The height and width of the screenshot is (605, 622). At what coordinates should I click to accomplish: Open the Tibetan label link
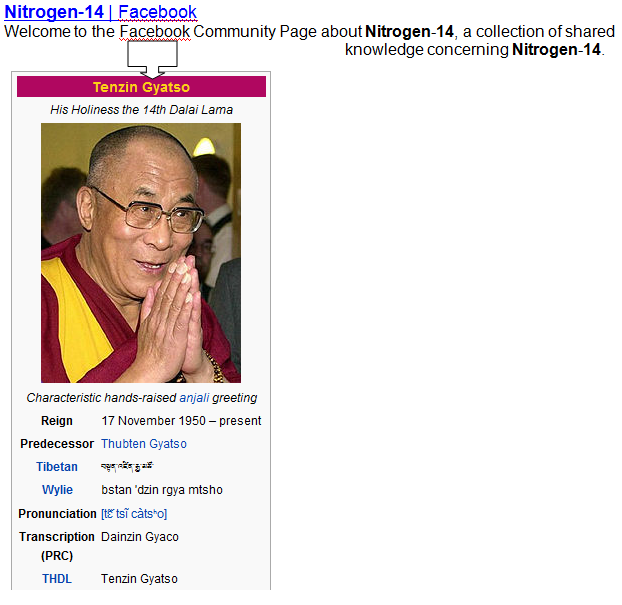tap(57, 467)
